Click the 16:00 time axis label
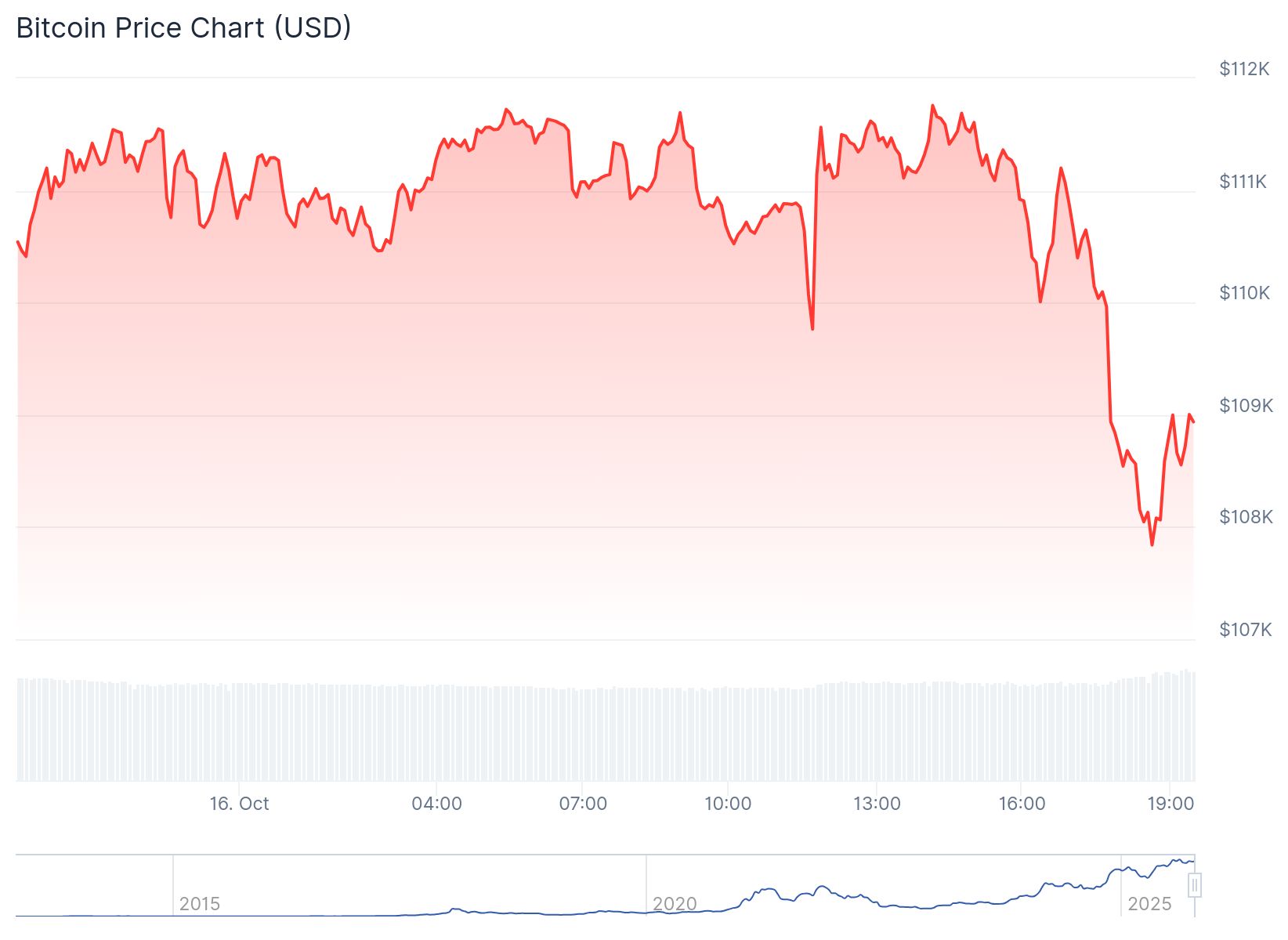Viewport: 1288px width, 940px height. tap(1022, 804)
